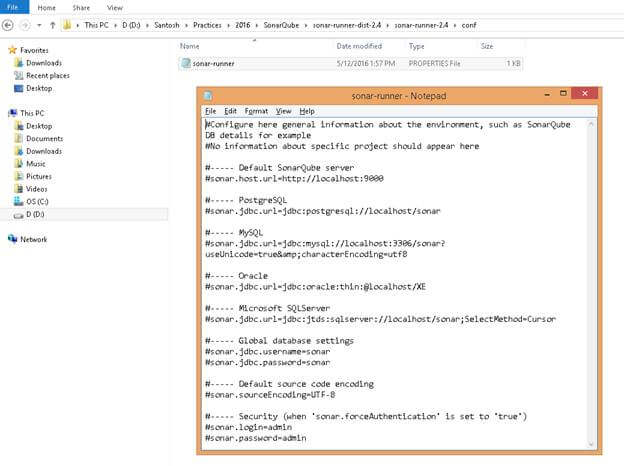Image resolution: width=624 pixels, height=466 pixels.
Task: Click the Up one level arrow
Action: (52, 24)
